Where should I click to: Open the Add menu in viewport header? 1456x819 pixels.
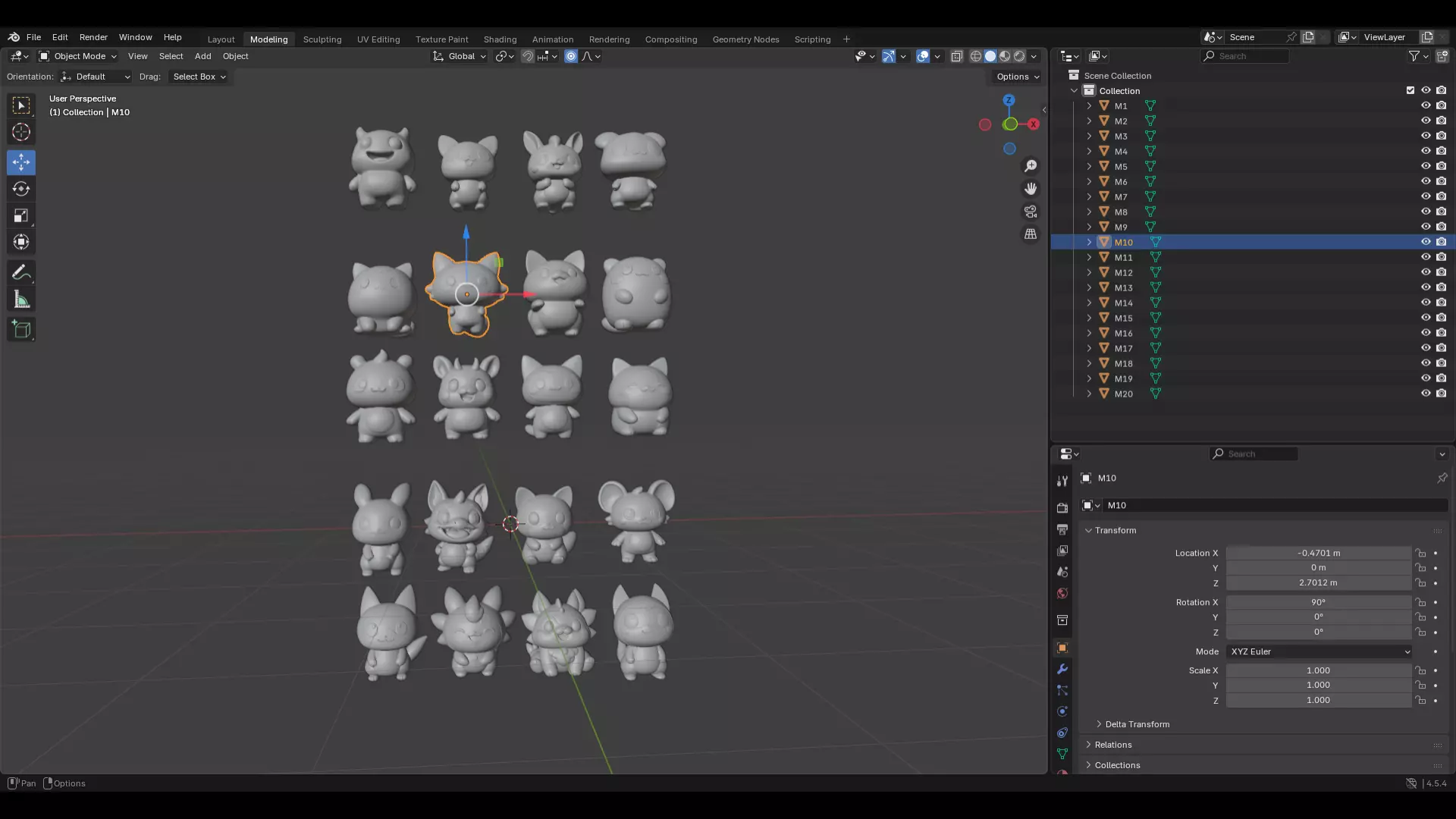202,56
